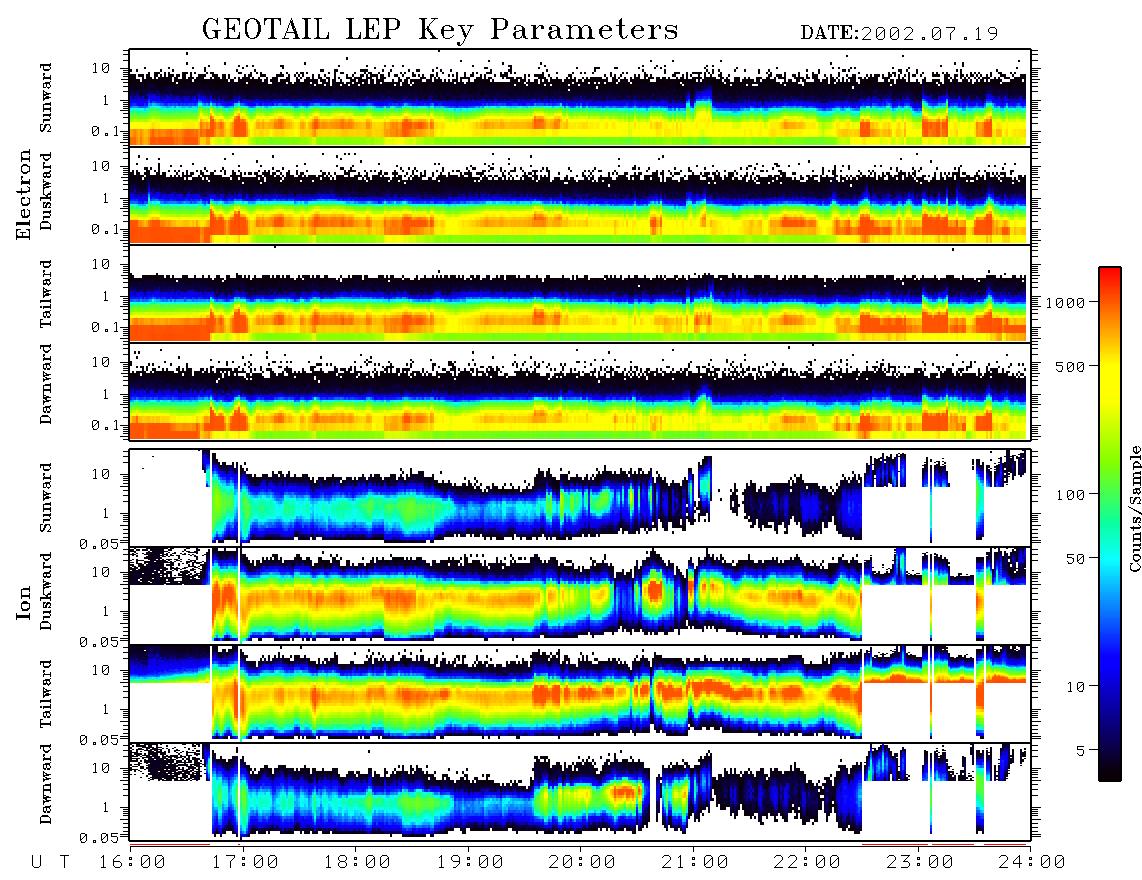Click the Electron Duskward panel label
This screenshot has width=1142, height=880.
point(45,192)
